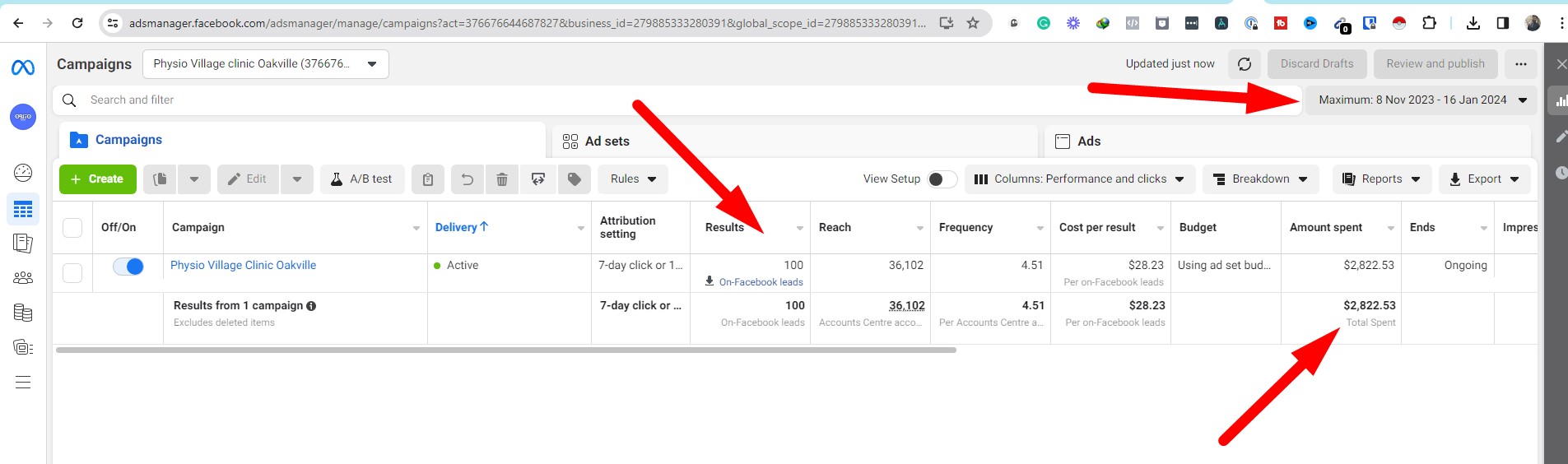The image size is (1568, 464).
Task: Download On-Facebook leads link
Action: point(754,282)
